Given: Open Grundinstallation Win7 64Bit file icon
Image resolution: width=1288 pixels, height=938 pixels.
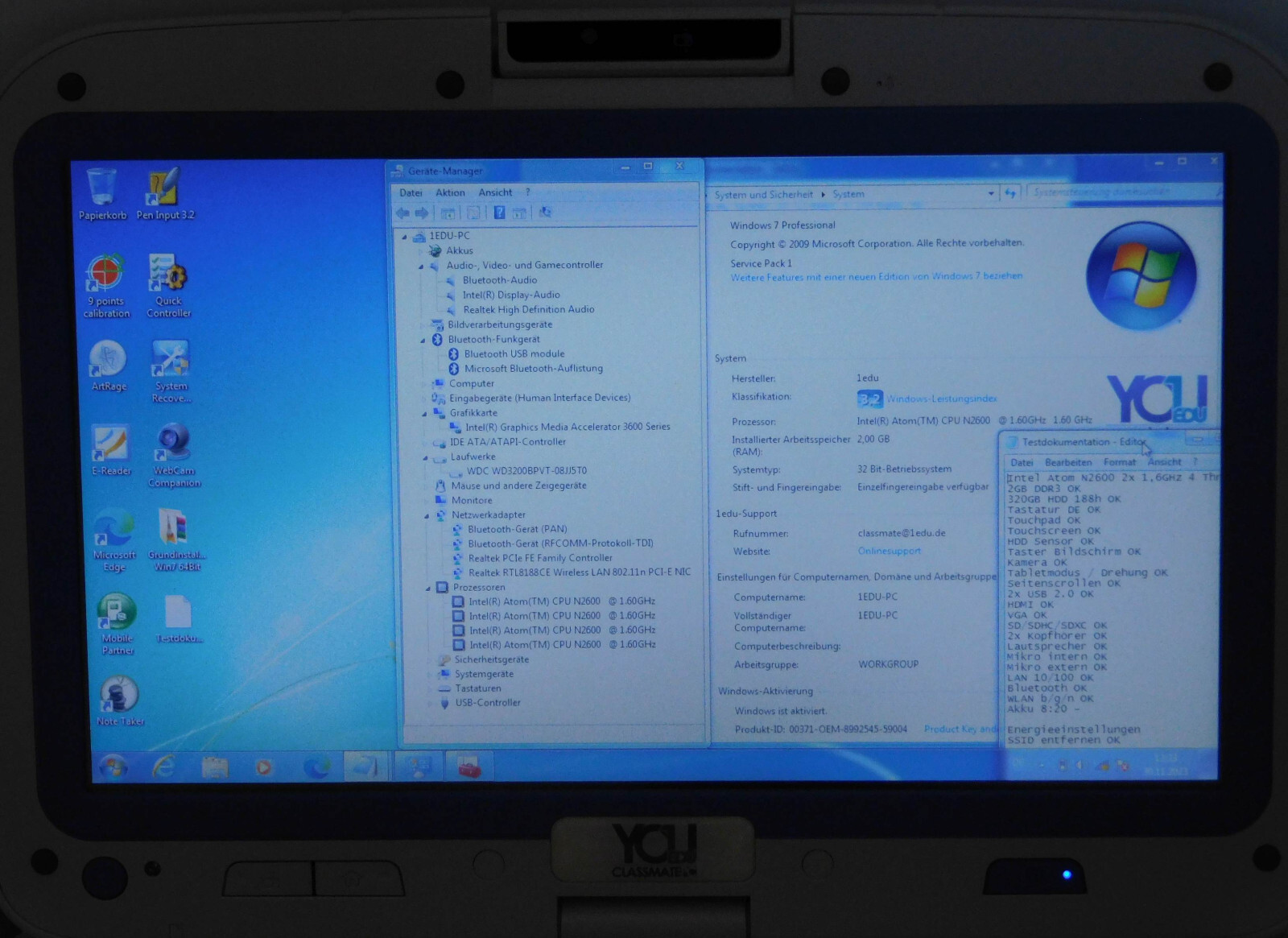Looking at the screenshot, I should (176, 539).
